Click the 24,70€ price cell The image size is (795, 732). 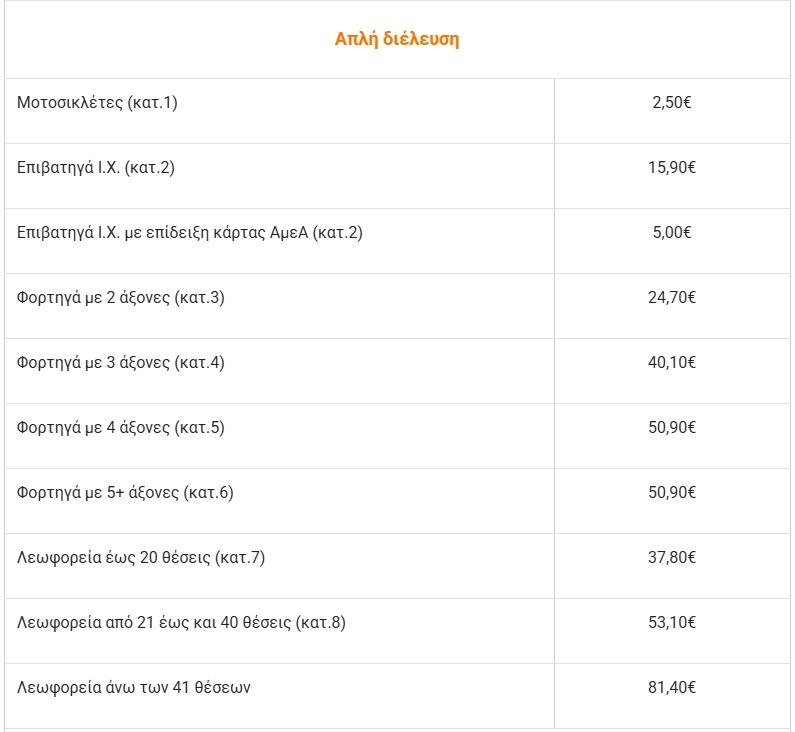pos(671,298)
